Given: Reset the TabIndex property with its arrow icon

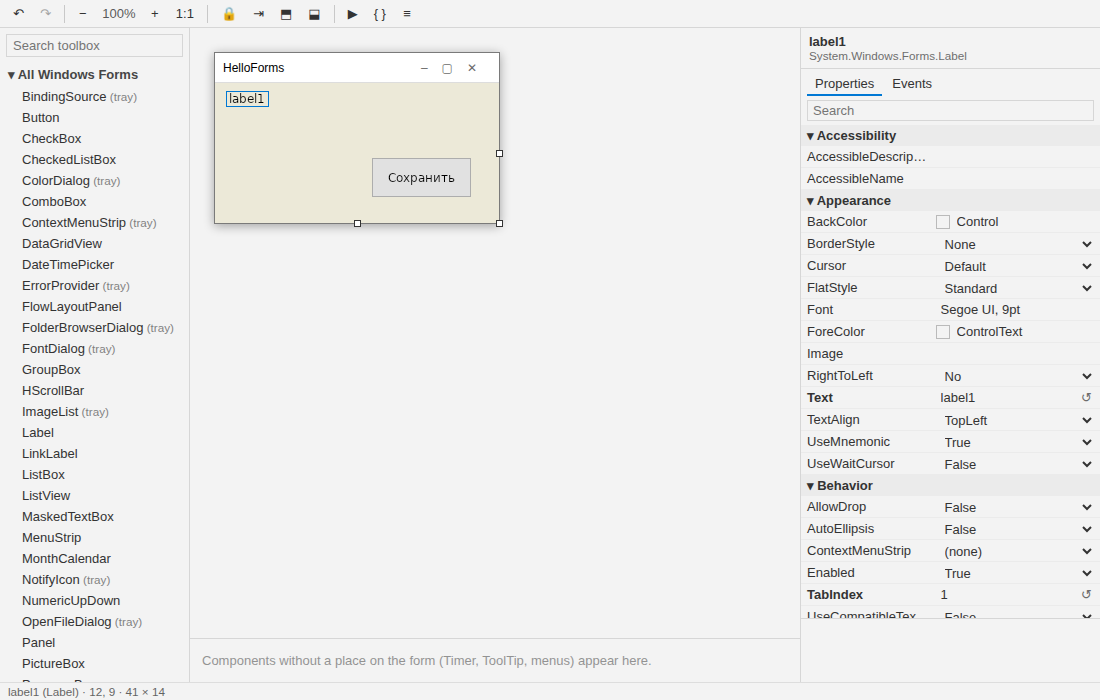Looking at the screenshot, I should pyautogui.click(x=1086, y=595).
